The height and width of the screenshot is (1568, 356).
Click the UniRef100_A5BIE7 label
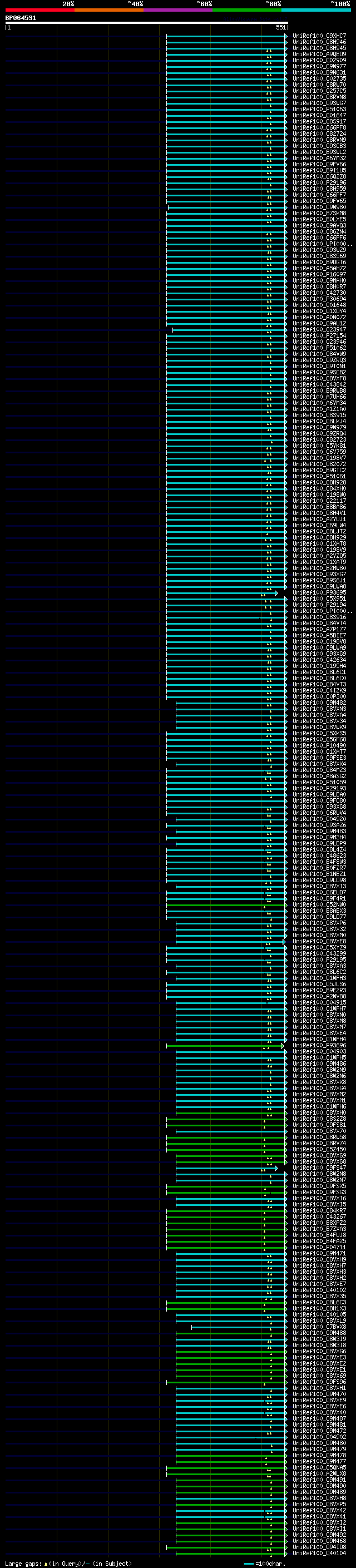click(x=319, y=635)
